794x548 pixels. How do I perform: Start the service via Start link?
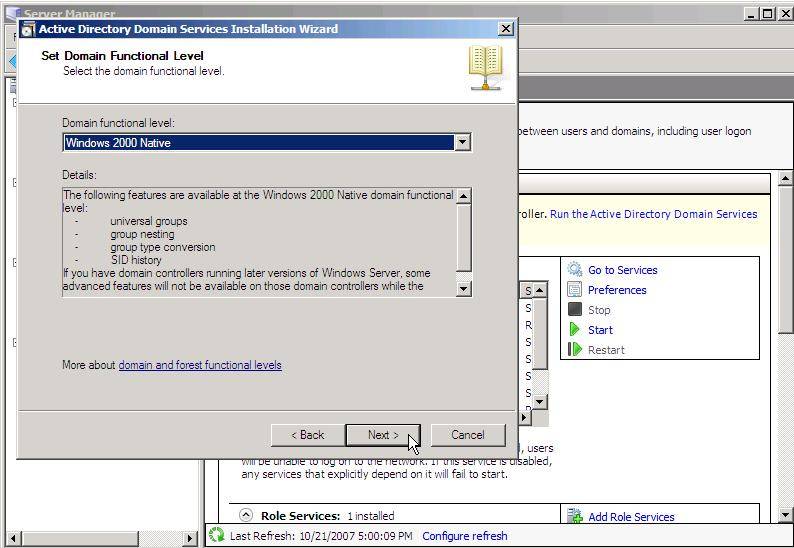(x=600, y=330)
